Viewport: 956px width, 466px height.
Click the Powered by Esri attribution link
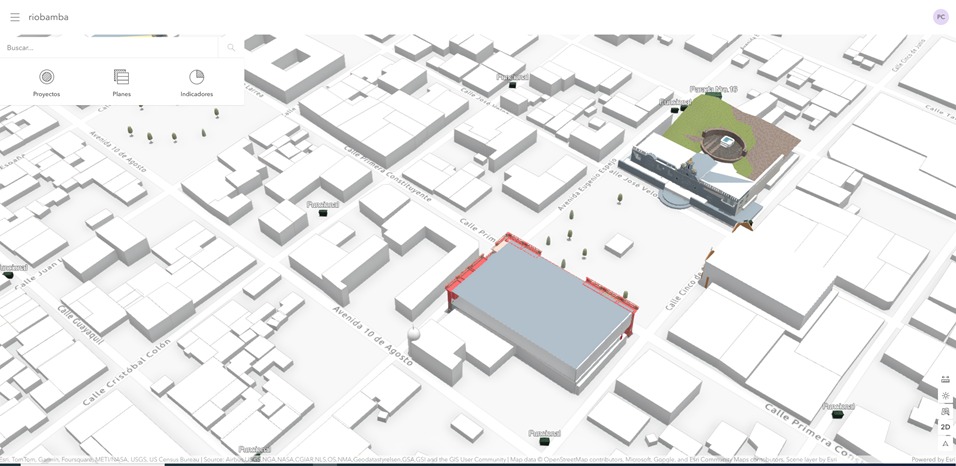932,460
